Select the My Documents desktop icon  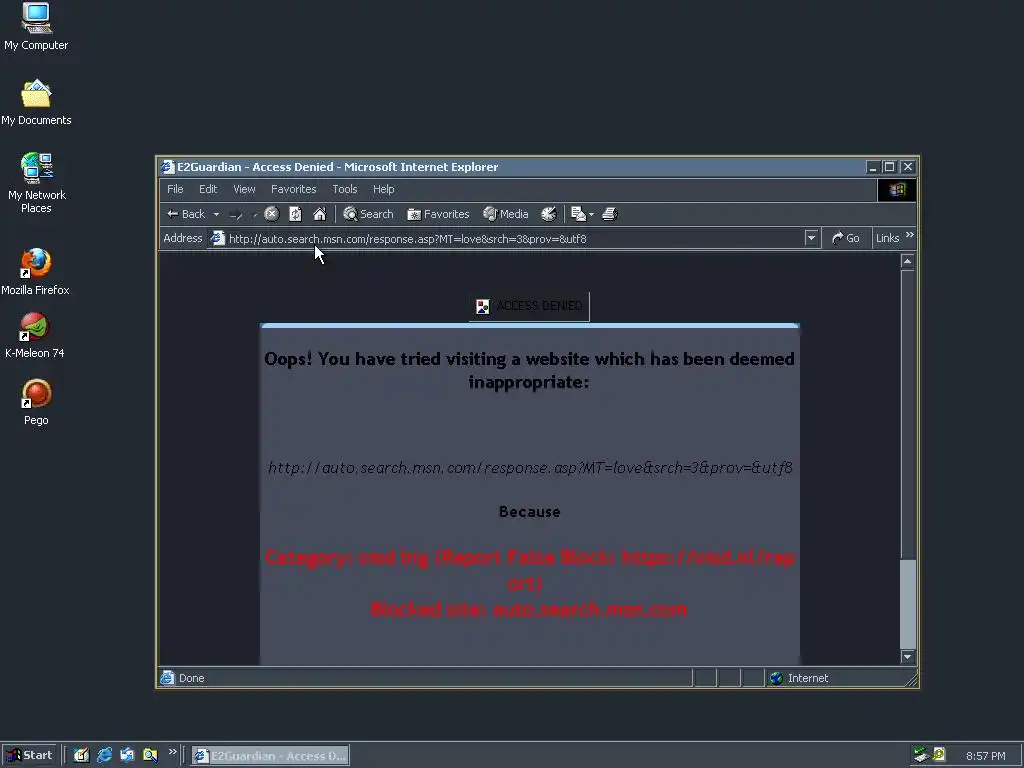coord(36,103)
